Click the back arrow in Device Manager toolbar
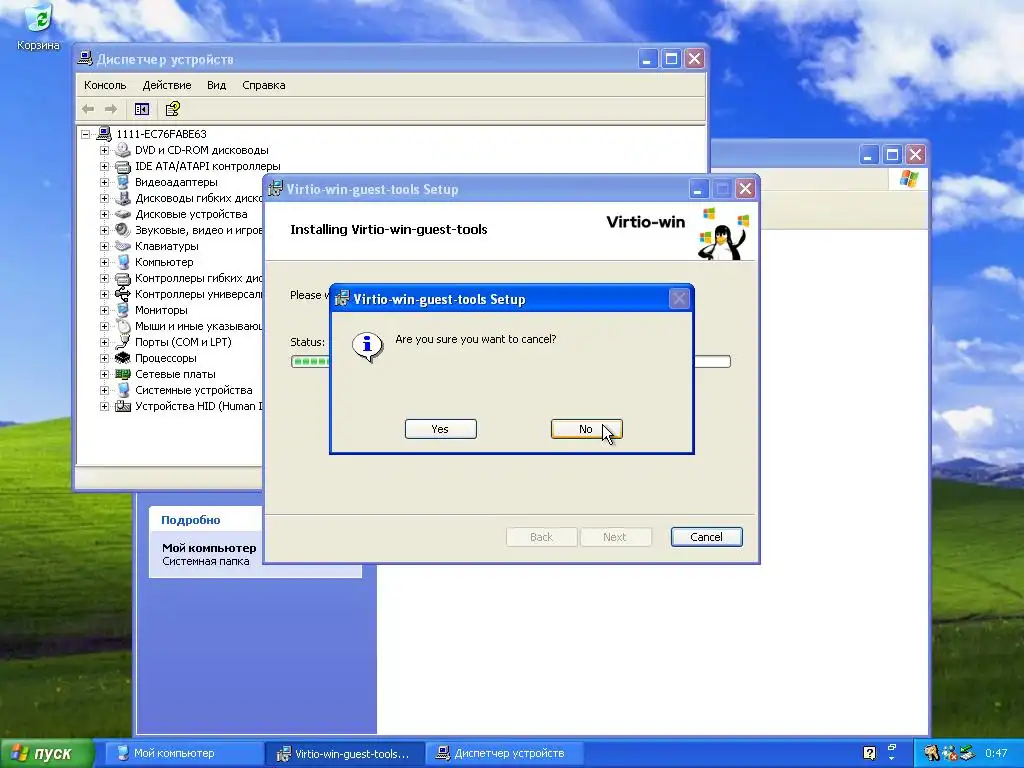Image resolution: width=1024 pixels, height=768 pixels. pyautogui.click(x=88, y=109)
